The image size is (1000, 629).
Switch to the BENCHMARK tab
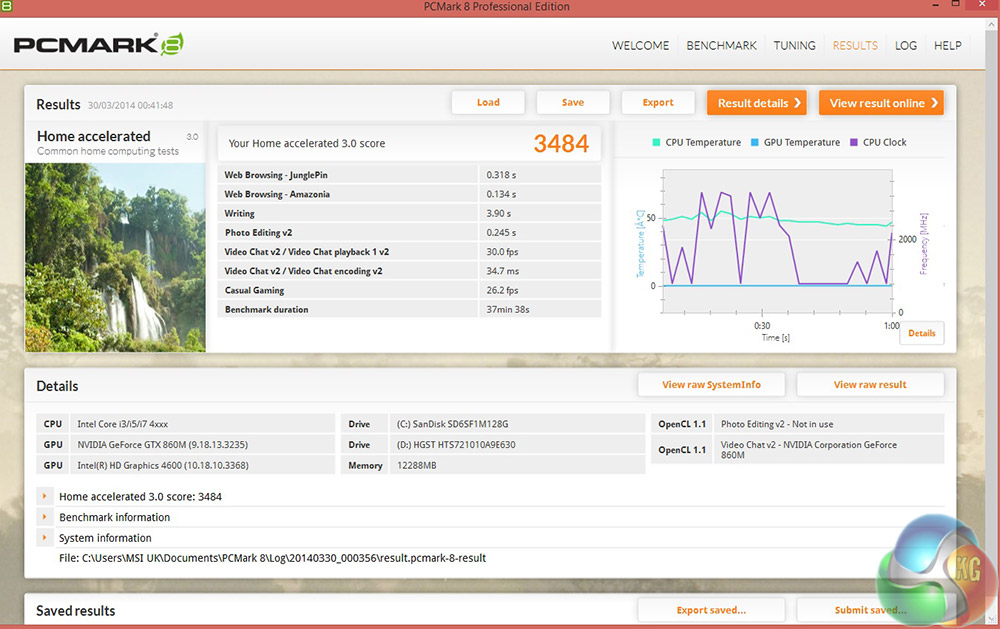pyautogui.click(x=721, y=46)
